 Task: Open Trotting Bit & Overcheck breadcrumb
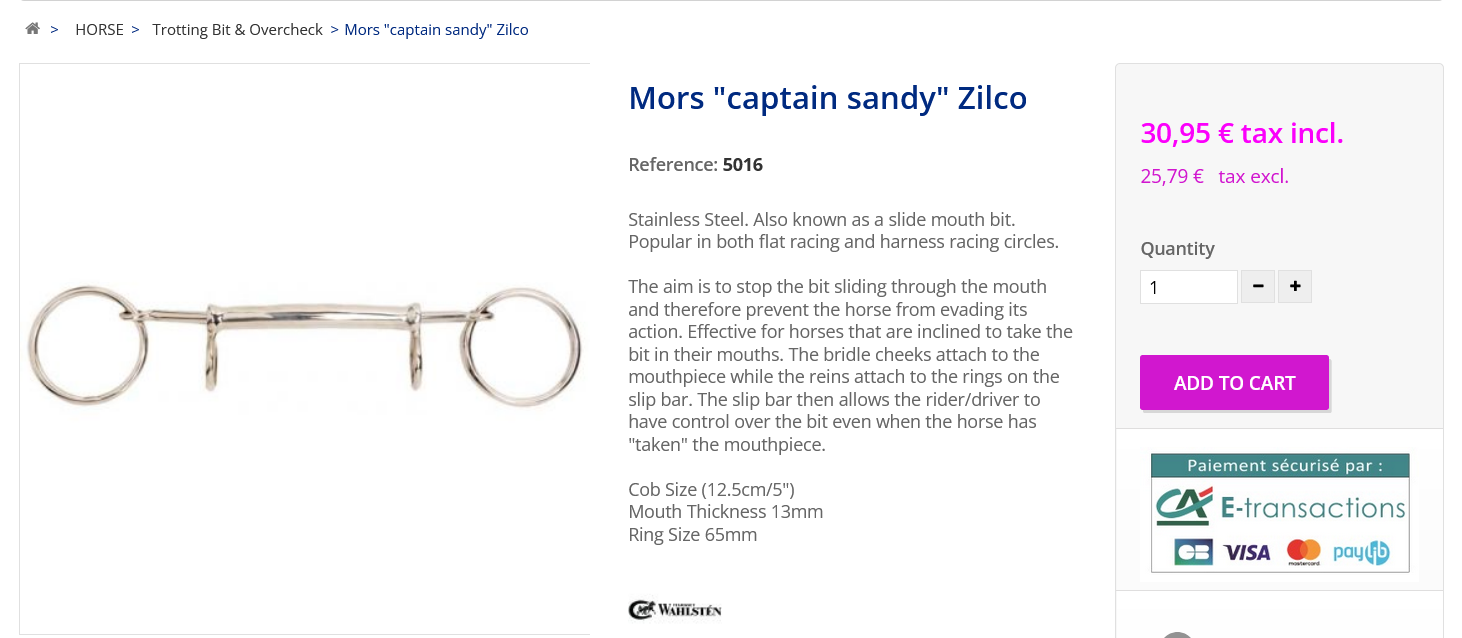tap(237, 30)
